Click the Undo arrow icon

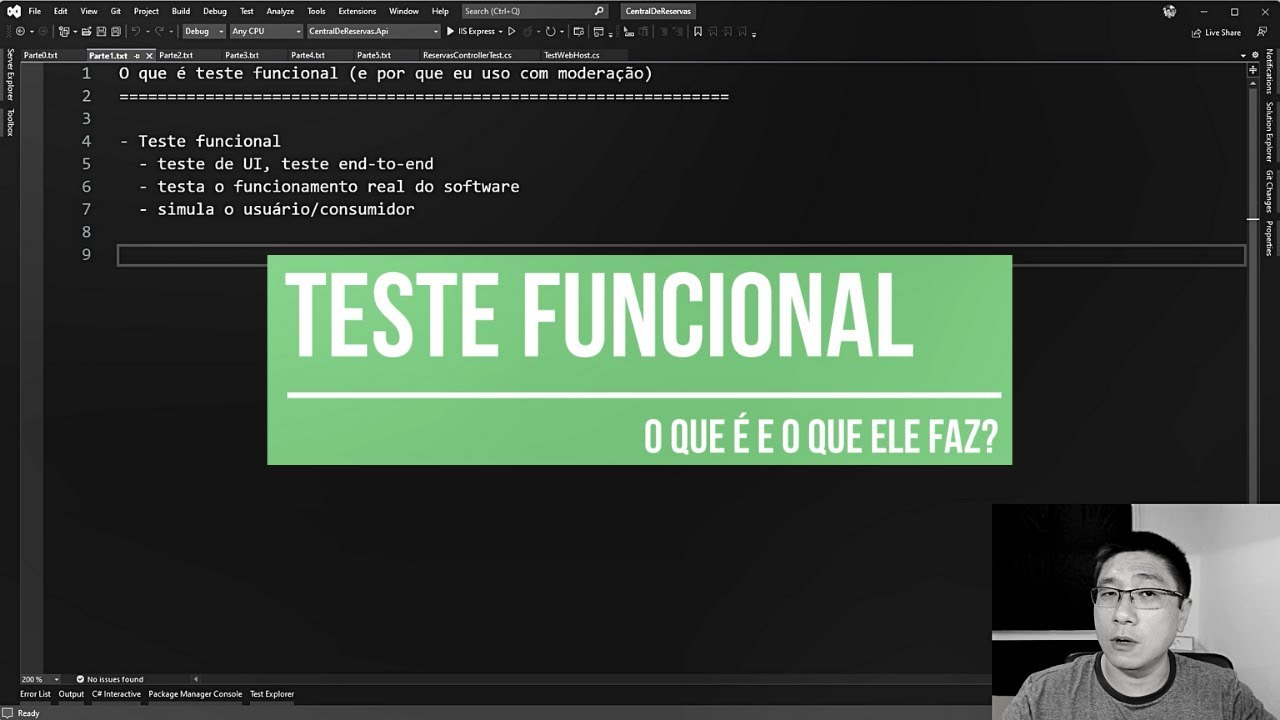click(135, 32)
